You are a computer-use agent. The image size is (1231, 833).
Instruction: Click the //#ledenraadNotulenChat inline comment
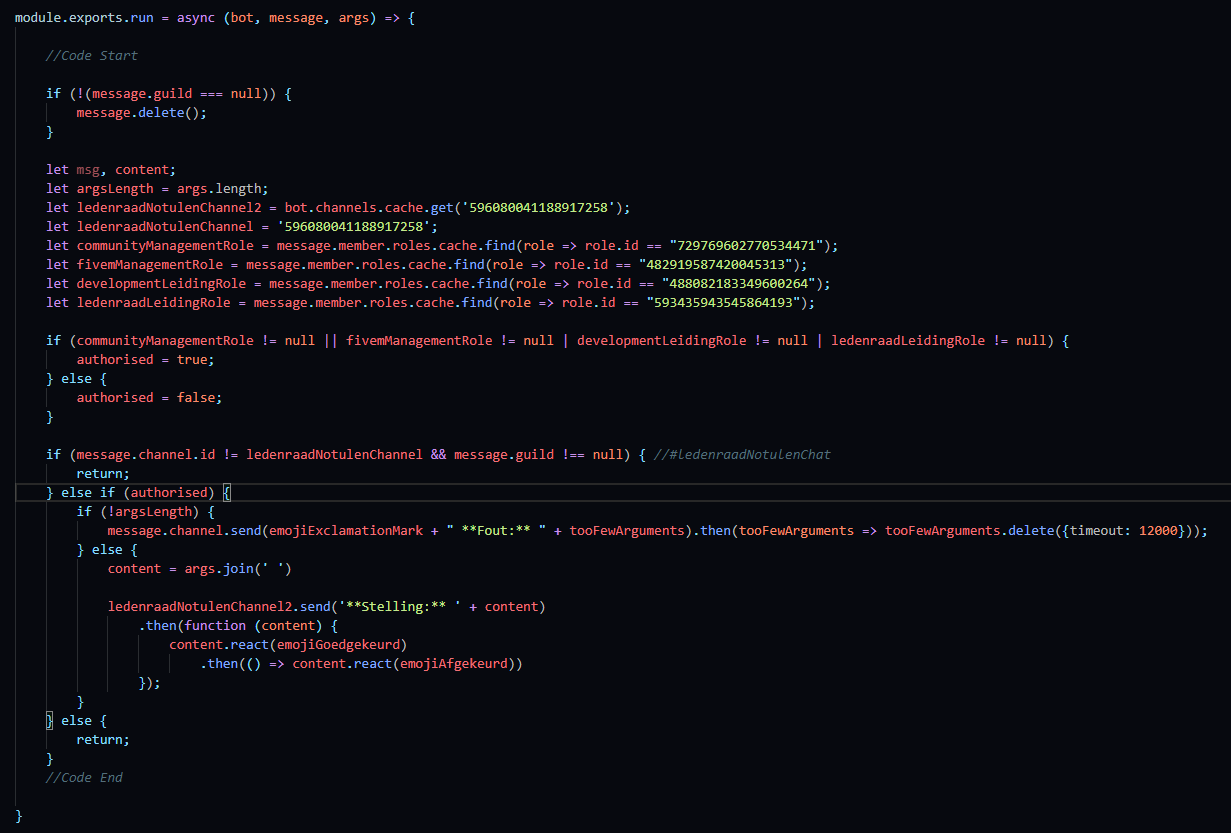pyautogui.click(x=743, y=455)
